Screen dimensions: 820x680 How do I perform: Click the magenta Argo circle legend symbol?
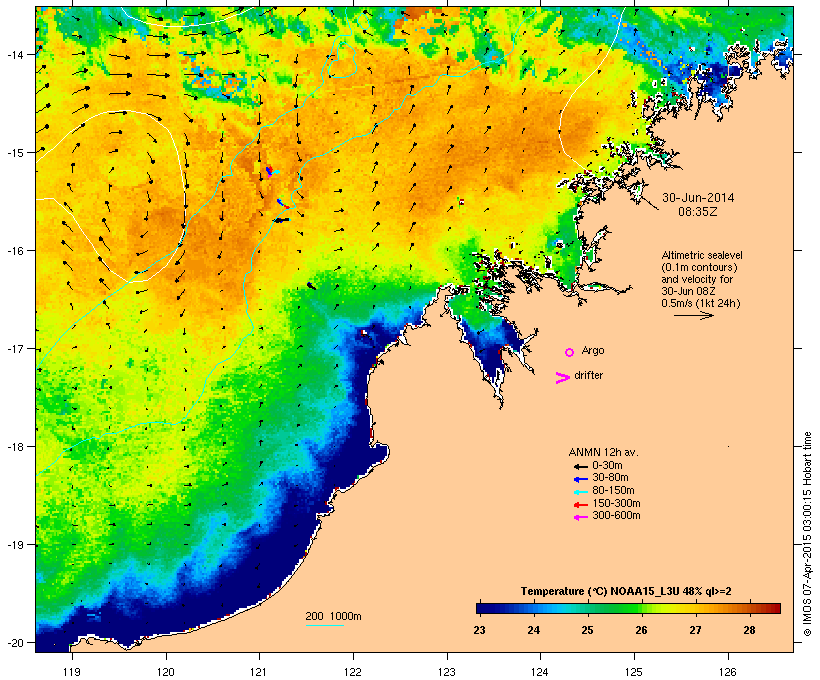tap(570, 352)
